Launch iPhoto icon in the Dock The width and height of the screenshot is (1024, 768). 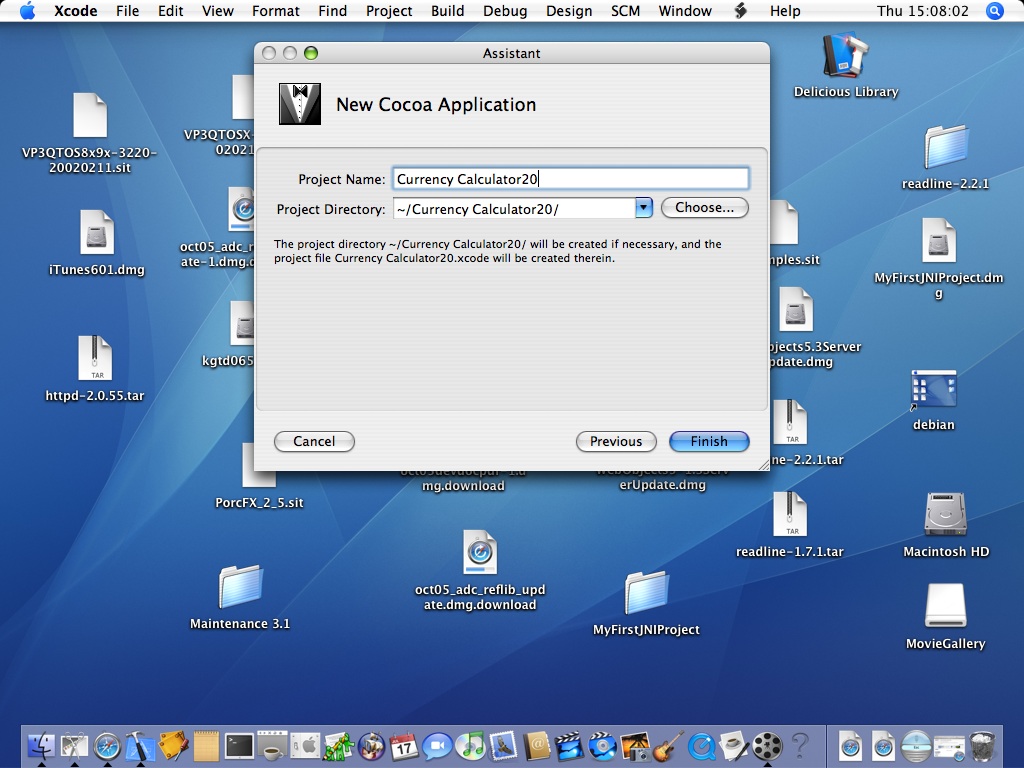(x=635, y=746)
